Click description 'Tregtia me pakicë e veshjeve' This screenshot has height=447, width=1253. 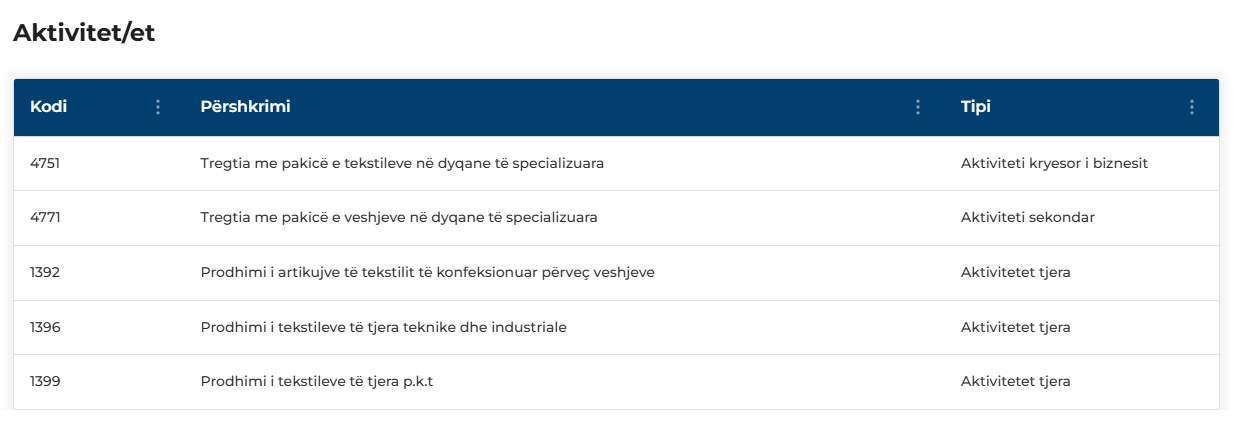[x=399, y=217]
